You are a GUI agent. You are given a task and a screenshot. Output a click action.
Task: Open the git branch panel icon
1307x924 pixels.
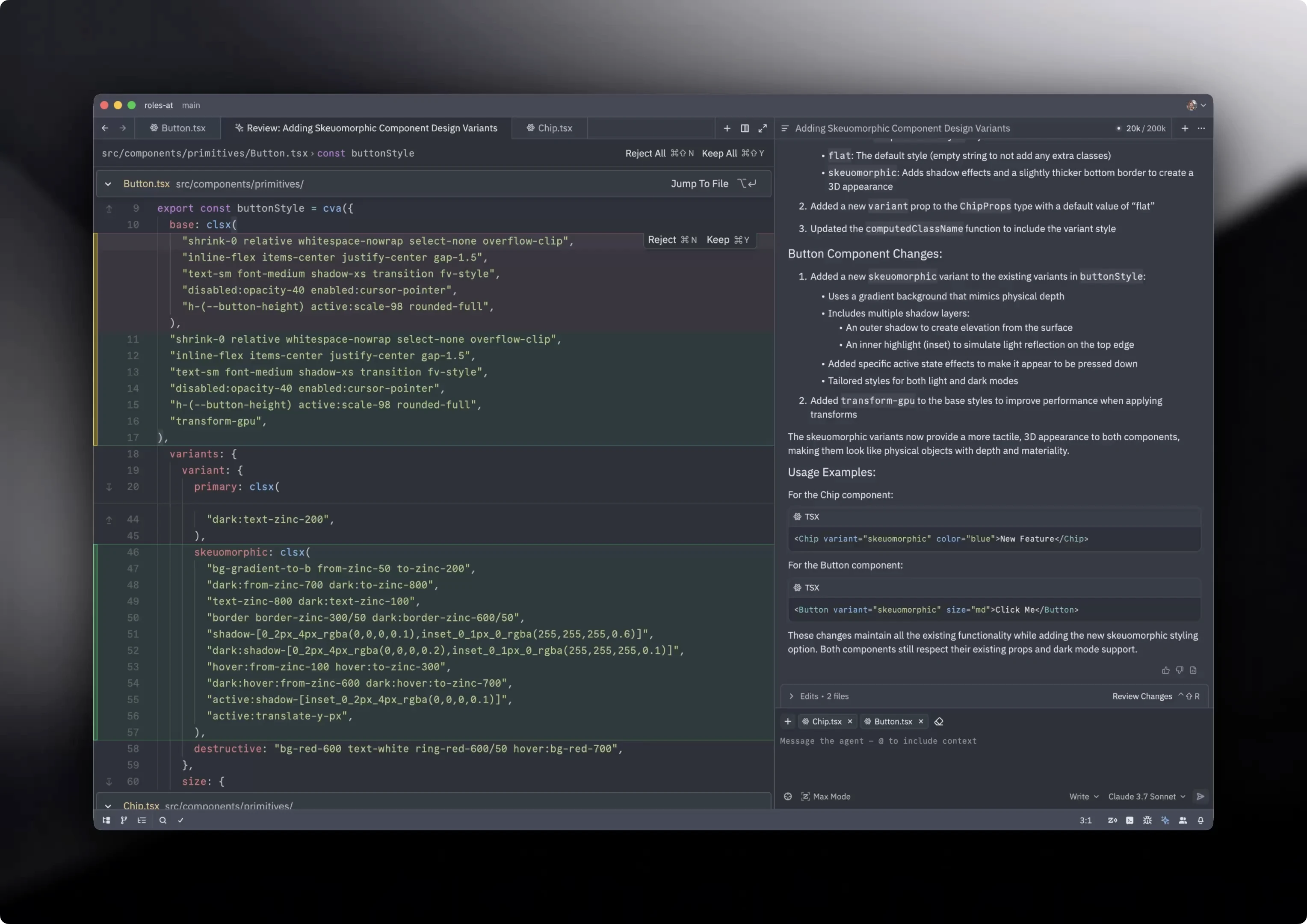[x=124, y=820]
